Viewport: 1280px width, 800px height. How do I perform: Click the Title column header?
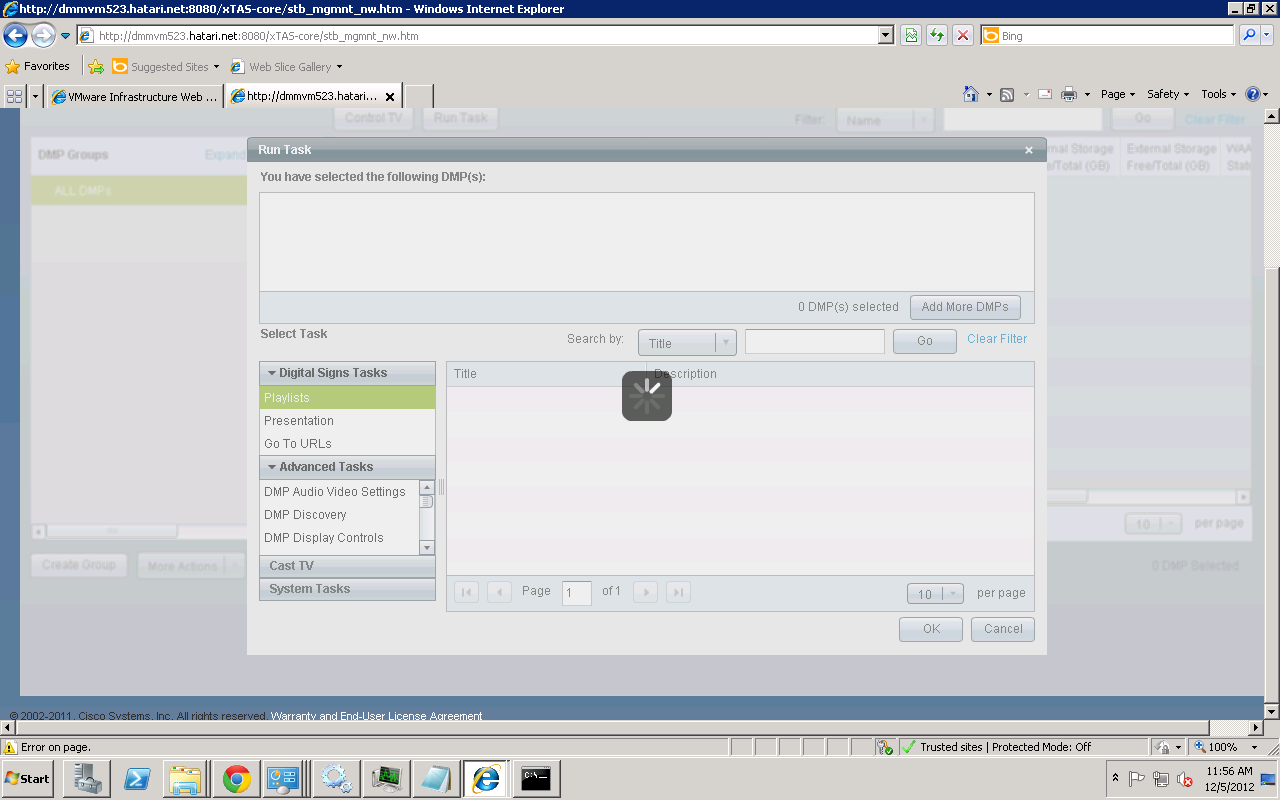546,374
